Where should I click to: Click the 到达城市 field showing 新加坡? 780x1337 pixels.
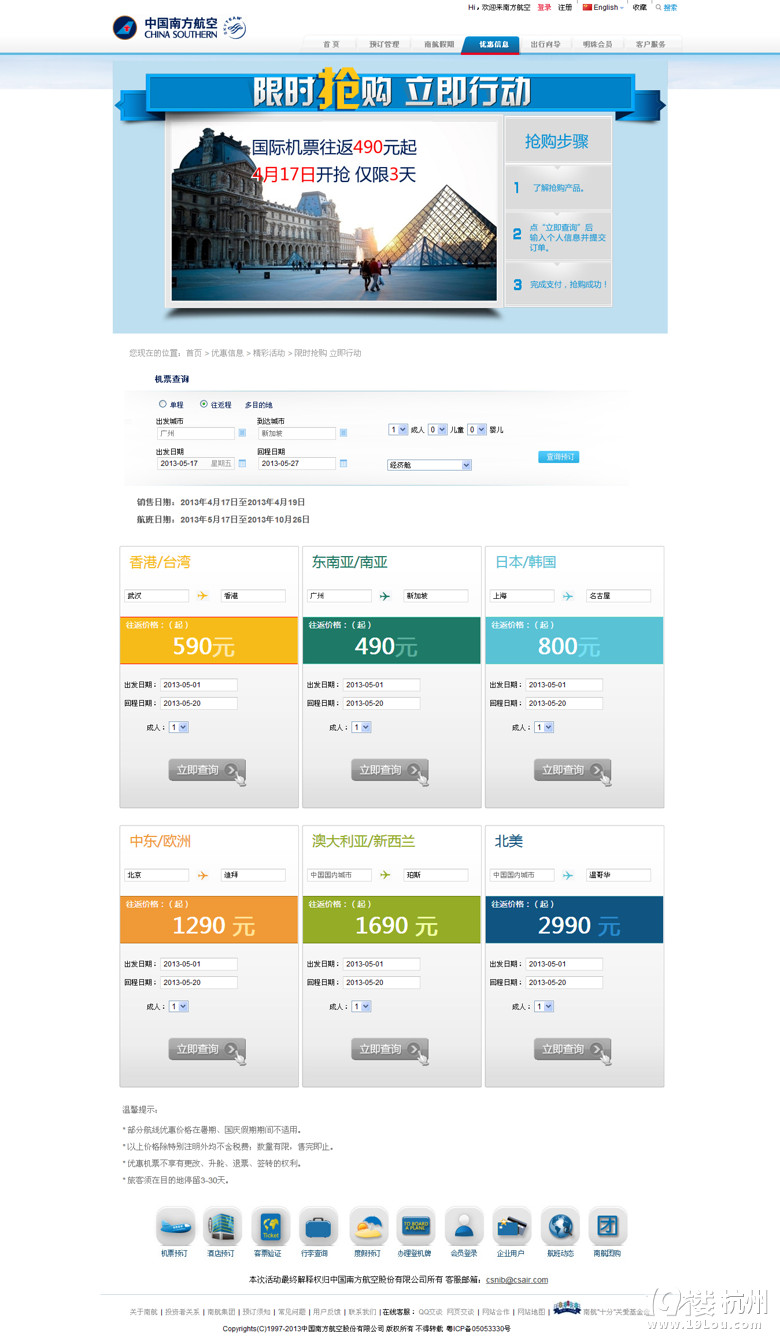(296, 433)
